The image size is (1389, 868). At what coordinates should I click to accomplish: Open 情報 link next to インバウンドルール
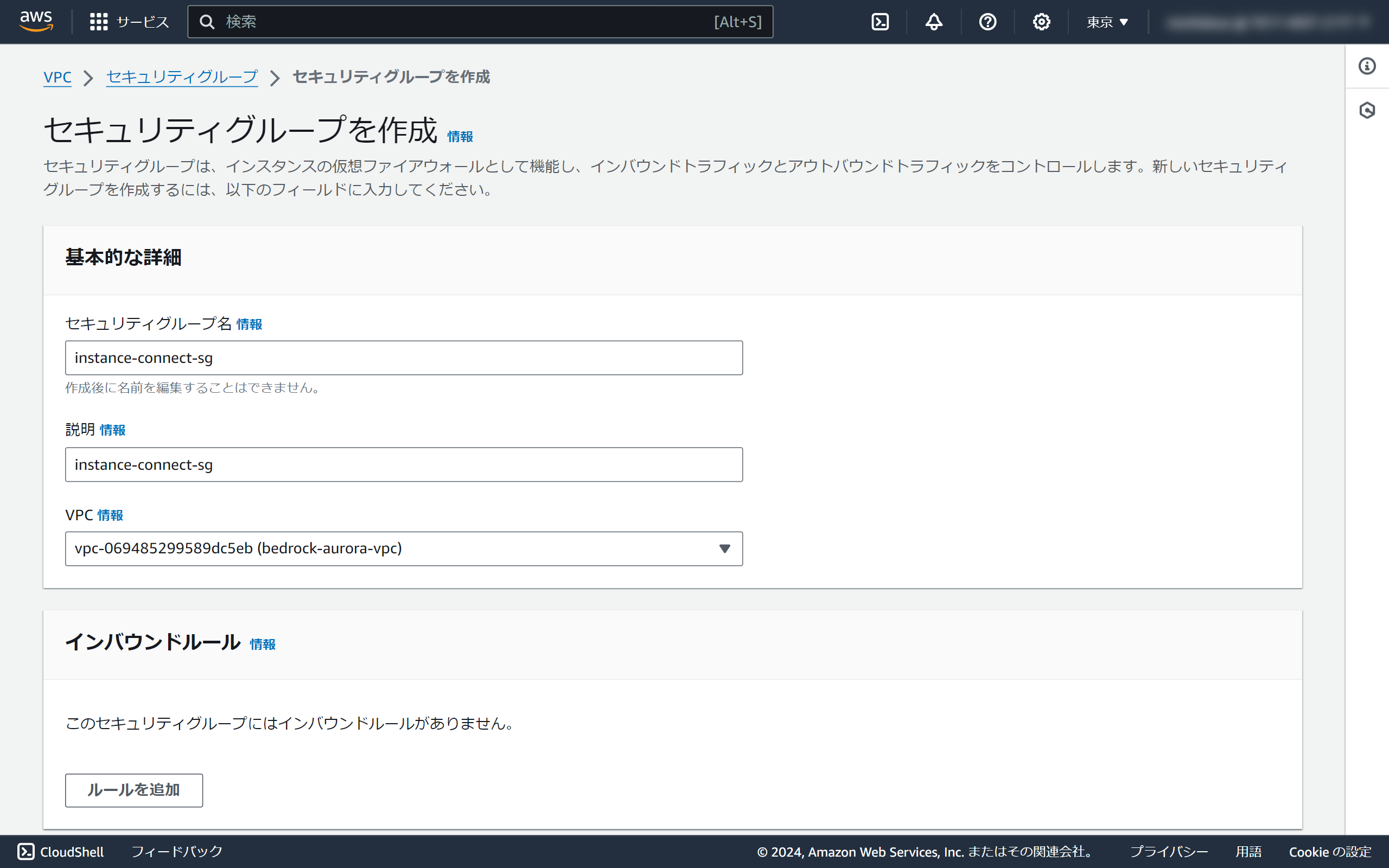coord(262,644)
